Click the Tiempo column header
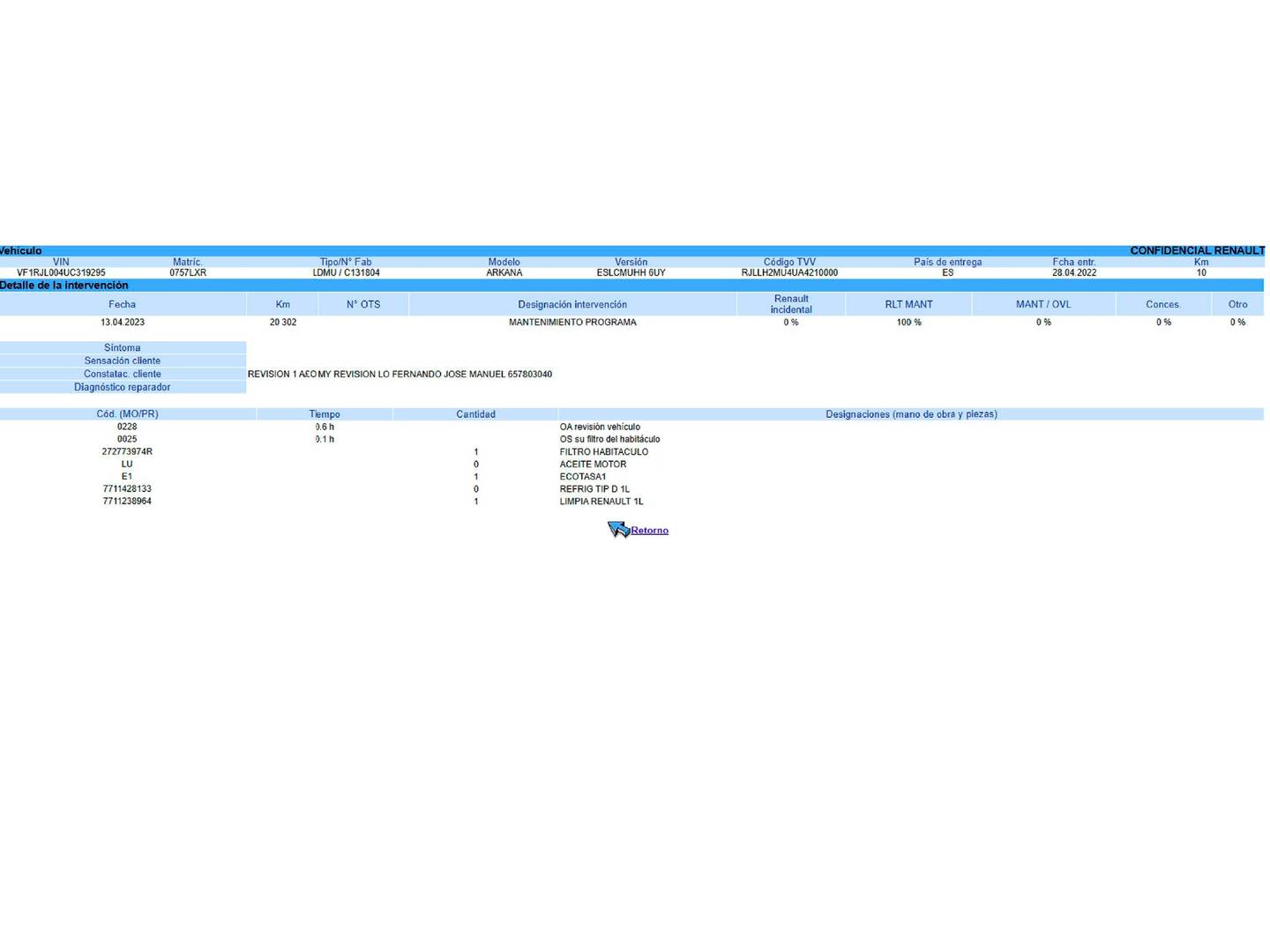The width and height of the screenshot is (1270, 952). [325, 414]
